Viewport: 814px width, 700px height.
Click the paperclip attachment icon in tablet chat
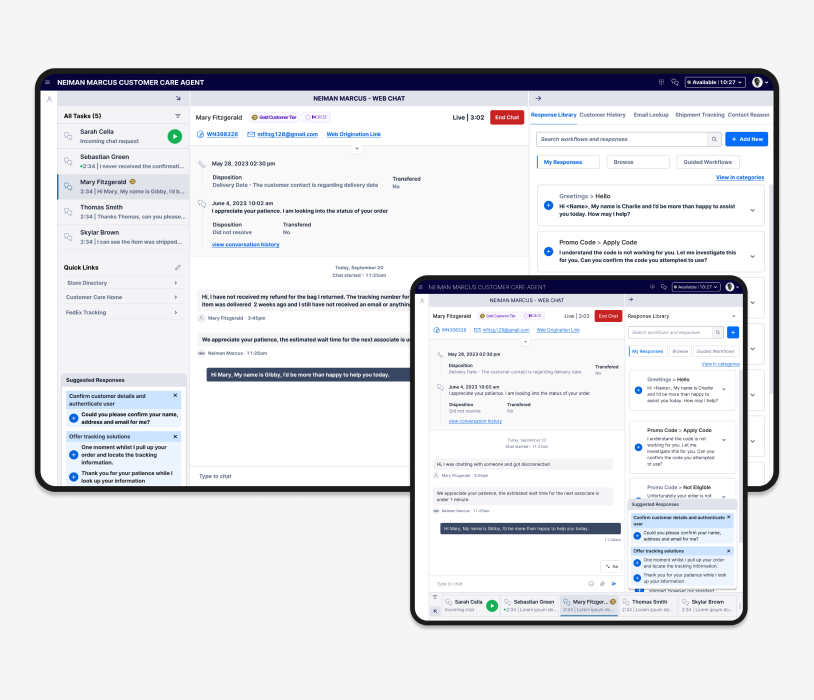pos(602,583)
